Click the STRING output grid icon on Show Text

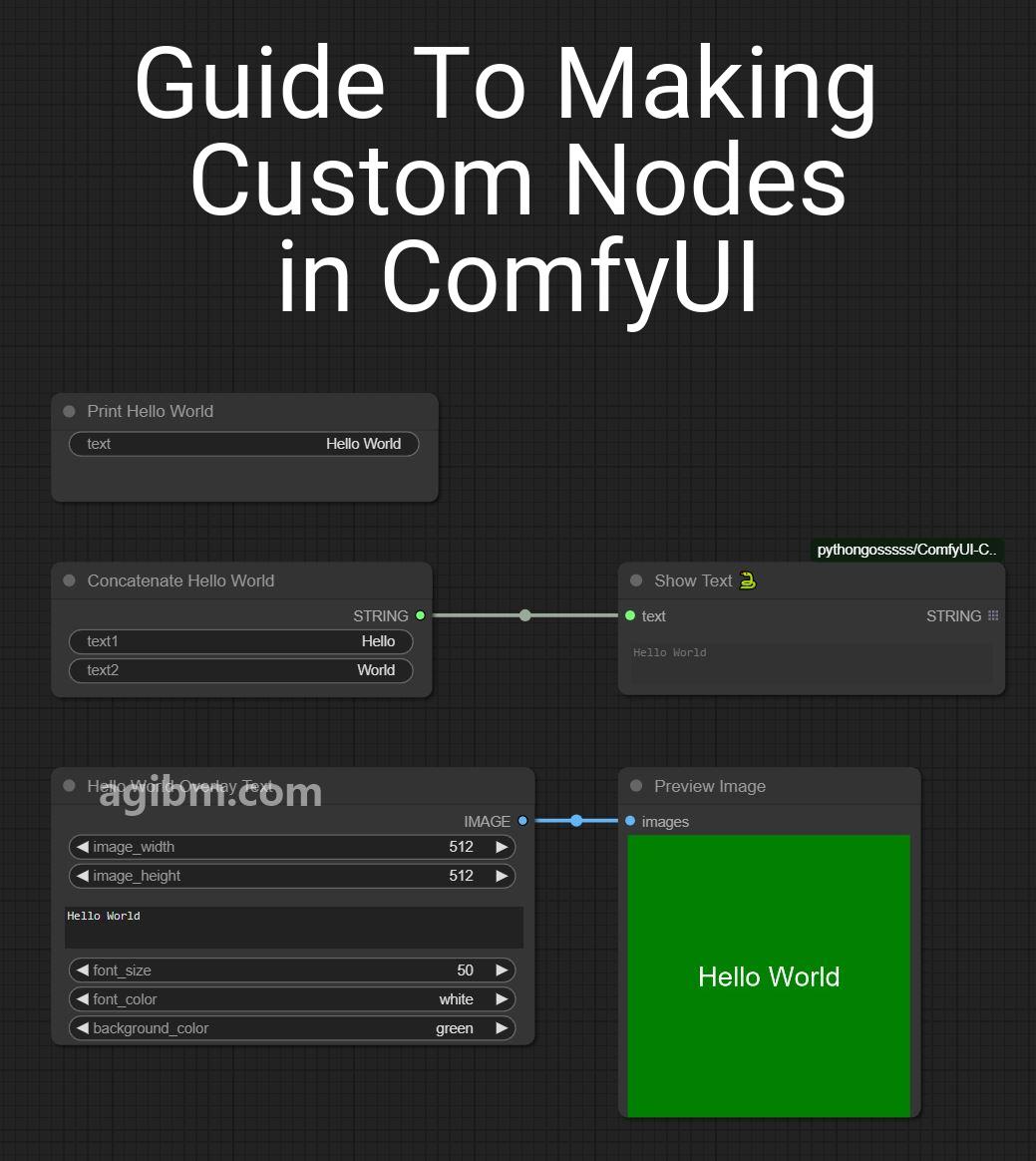point(993,615)
